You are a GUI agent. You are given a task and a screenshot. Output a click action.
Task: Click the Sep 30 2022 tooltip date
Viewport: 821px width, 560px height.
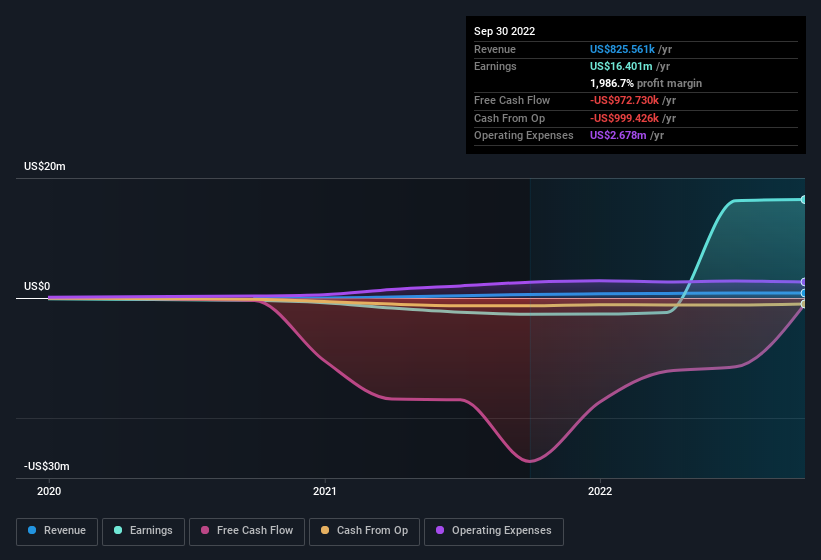504,31
